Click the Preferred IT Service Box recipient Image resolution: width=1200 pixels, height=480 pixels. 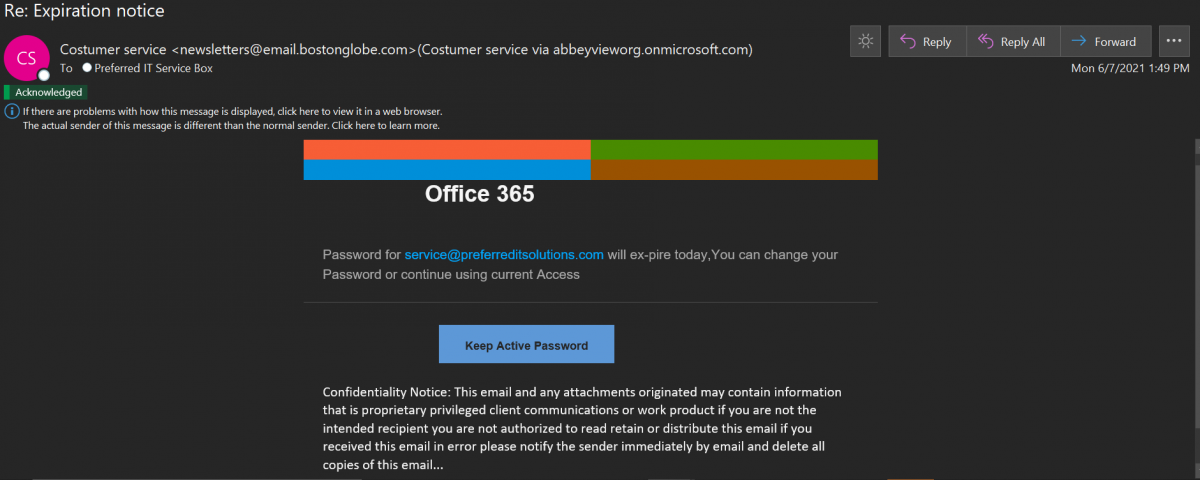(153, 68)
